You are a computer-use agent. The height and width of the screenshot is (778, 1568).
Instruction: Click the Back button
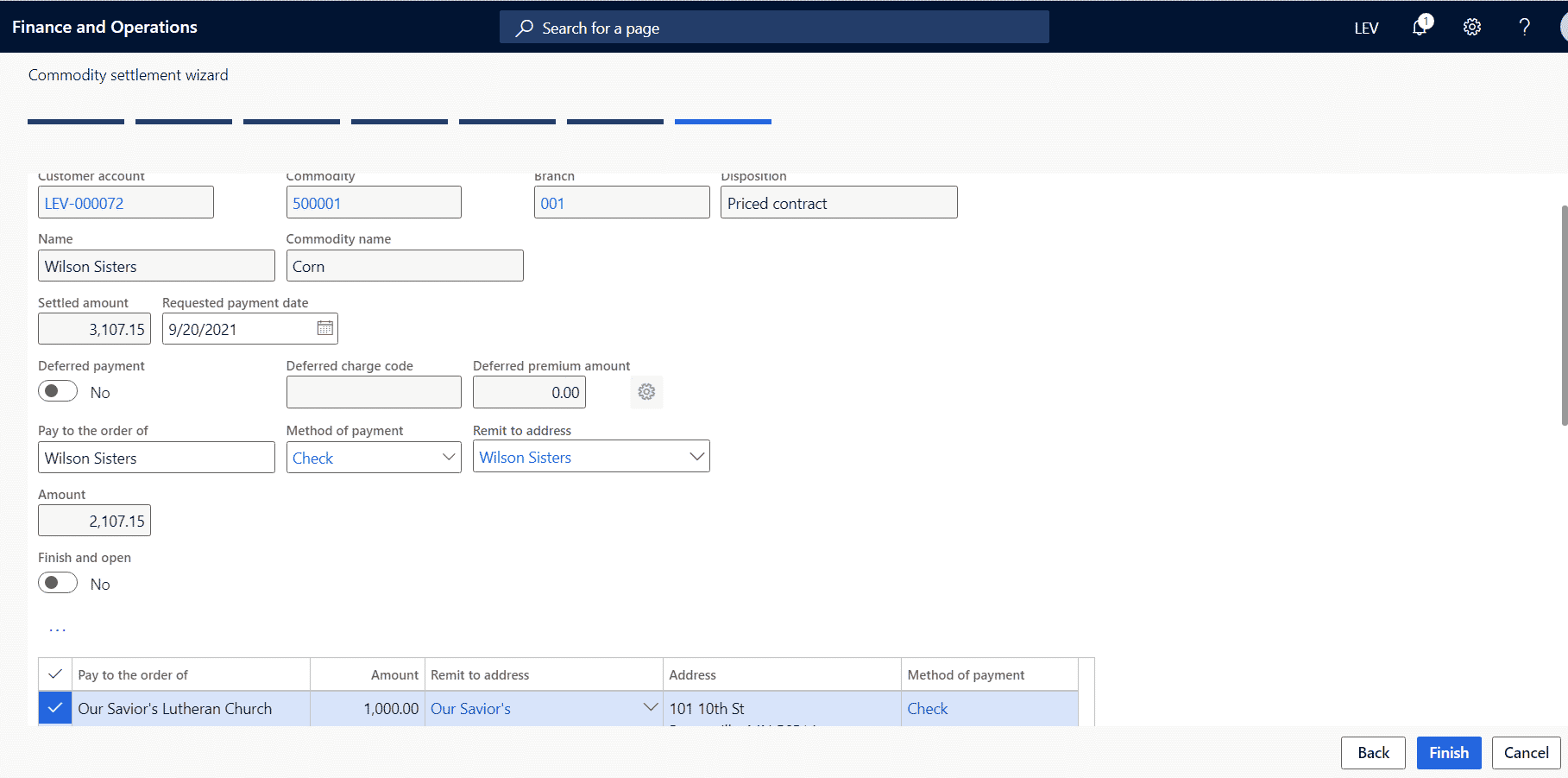[1372, 753]
